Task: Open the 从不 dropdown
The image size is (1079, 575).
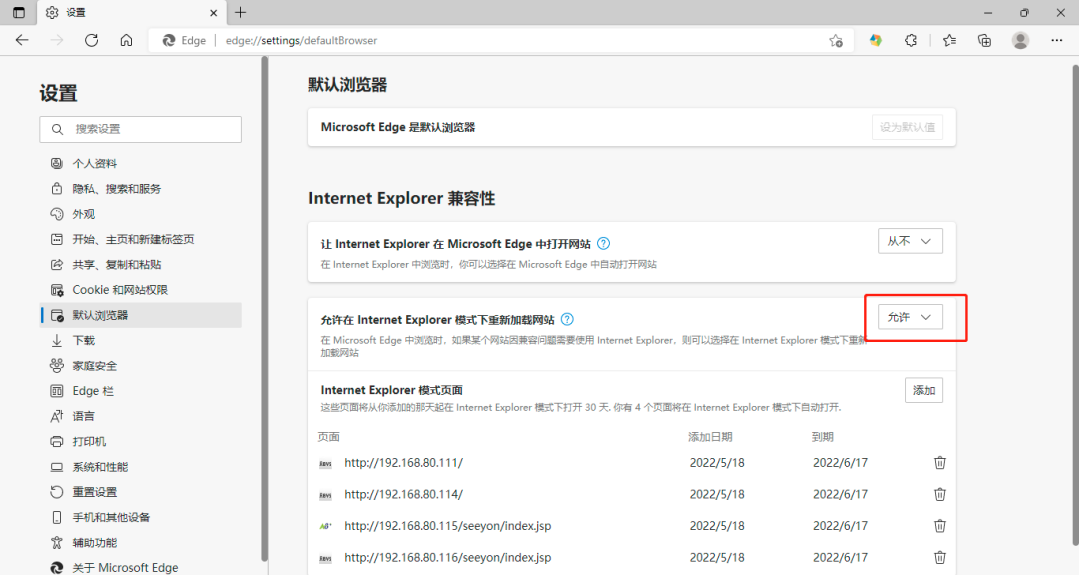Action: coord(910,241)
